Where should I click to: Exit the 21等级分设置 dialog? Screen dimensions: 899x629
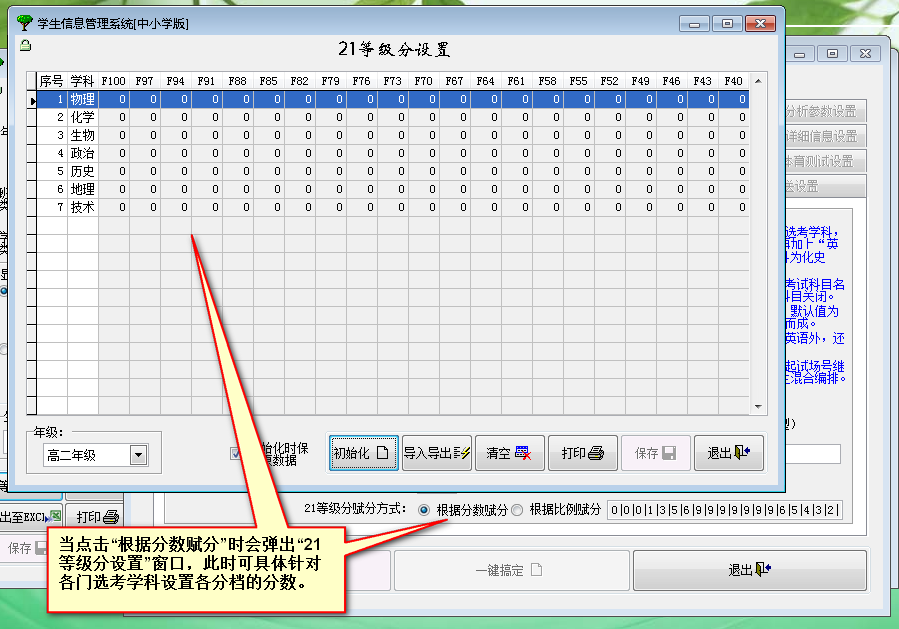pyautogui.click(x=728, y=453)
